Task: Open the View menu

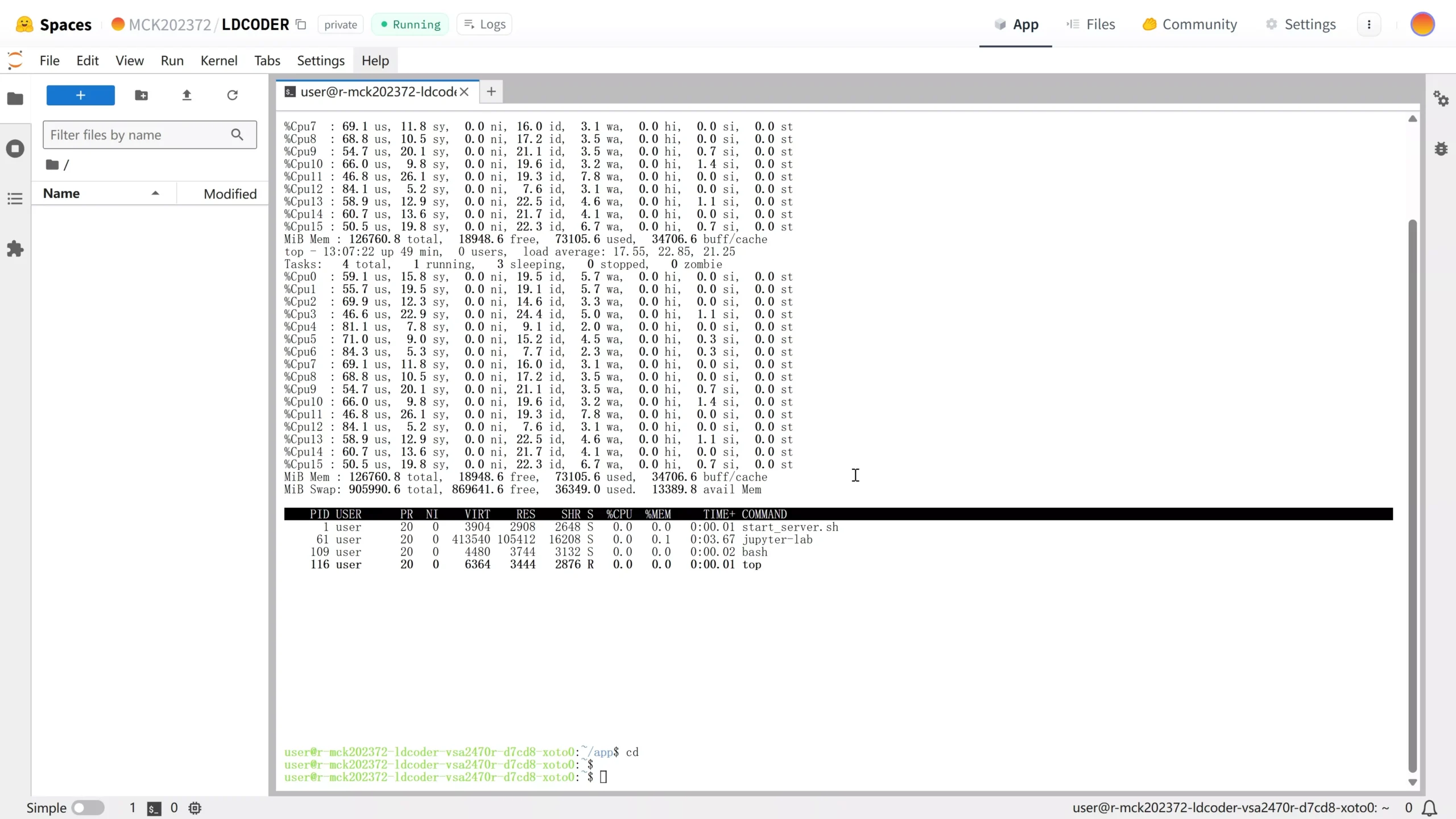Action: coord(130,60)
